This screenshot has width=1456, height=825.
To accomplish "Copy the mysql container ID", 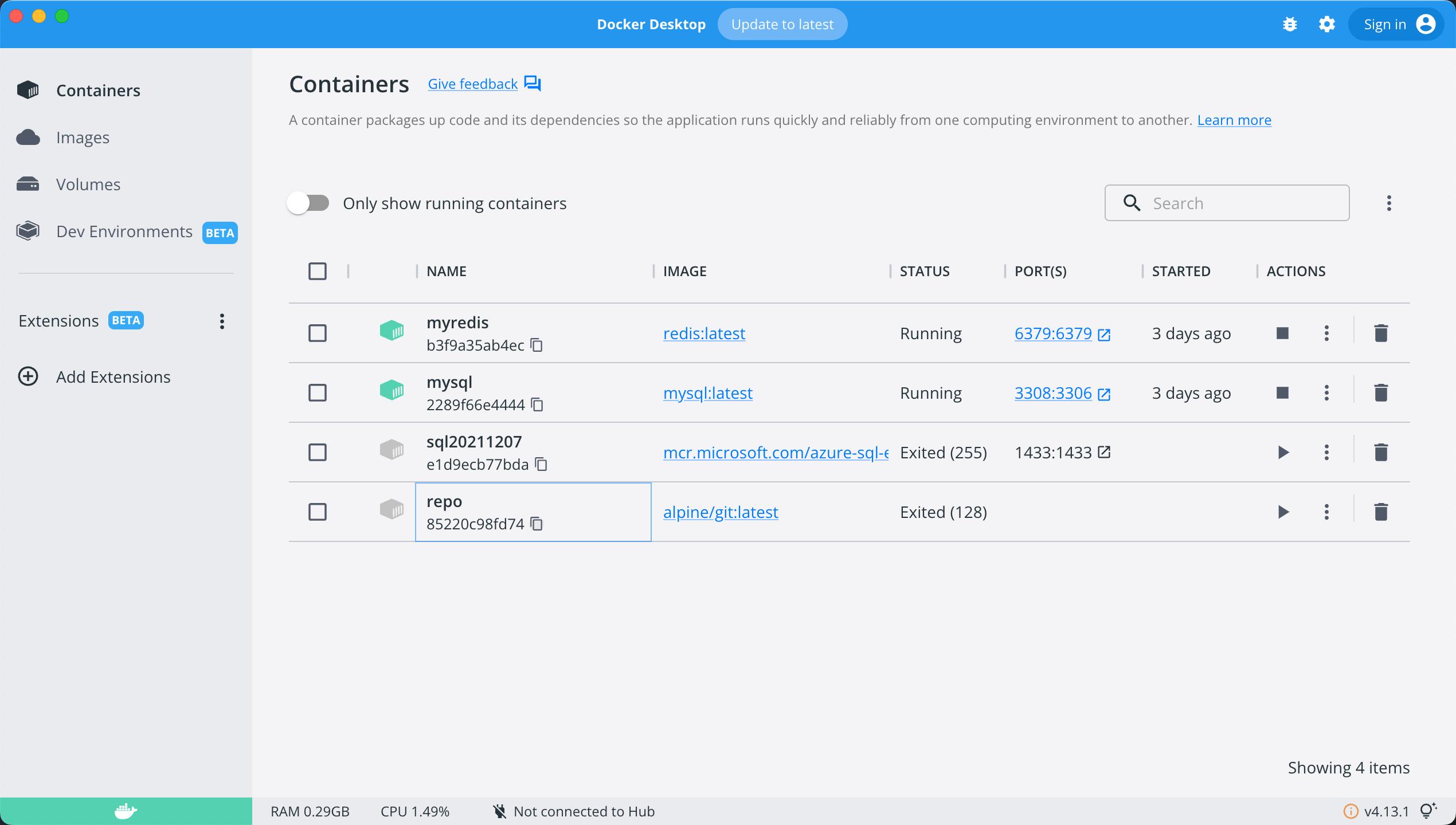I will pyautogui.click(x=537, y=404).
